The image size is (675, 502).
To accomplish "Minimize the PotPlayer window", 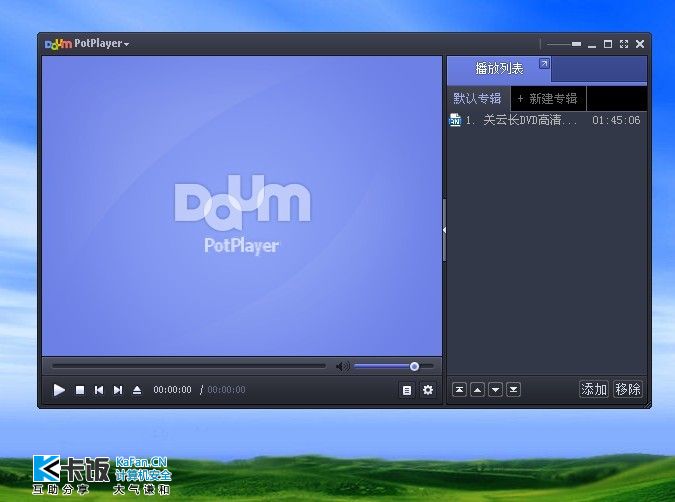I will (592, 45).
